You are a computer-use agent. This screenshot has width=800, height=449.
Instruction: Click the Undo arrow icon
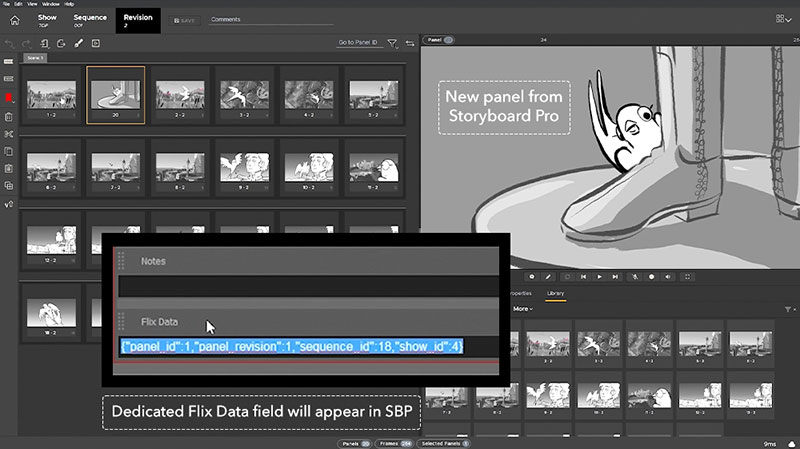tap(10, 44)
